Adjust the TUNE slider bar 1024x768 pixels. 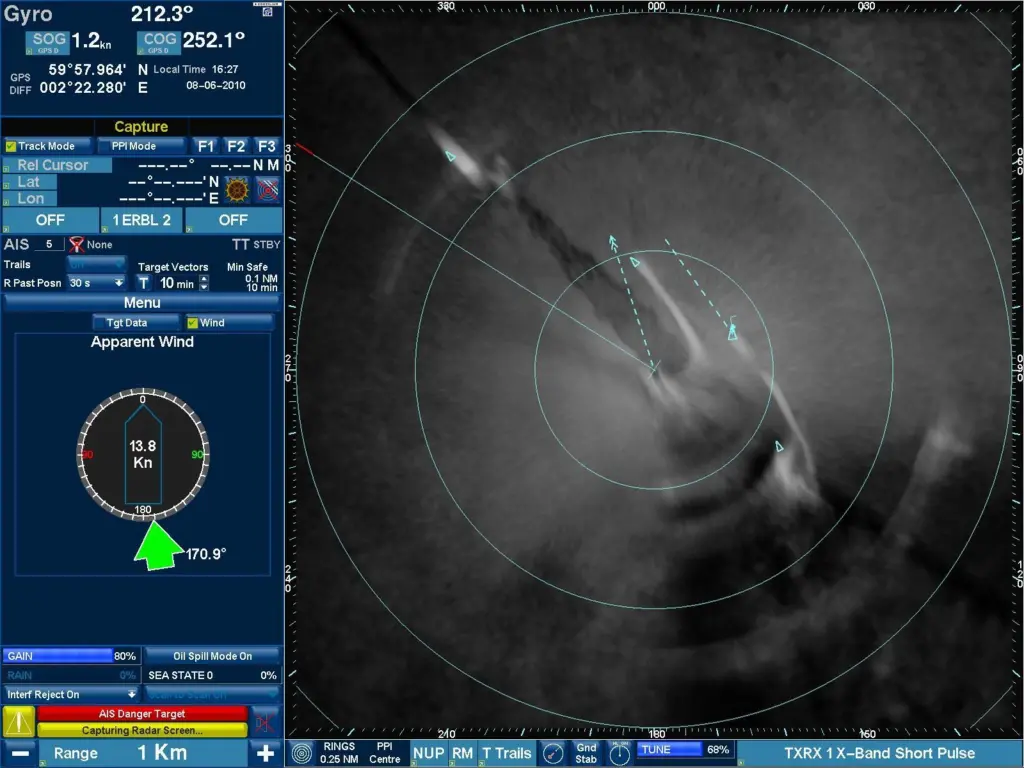684,750
